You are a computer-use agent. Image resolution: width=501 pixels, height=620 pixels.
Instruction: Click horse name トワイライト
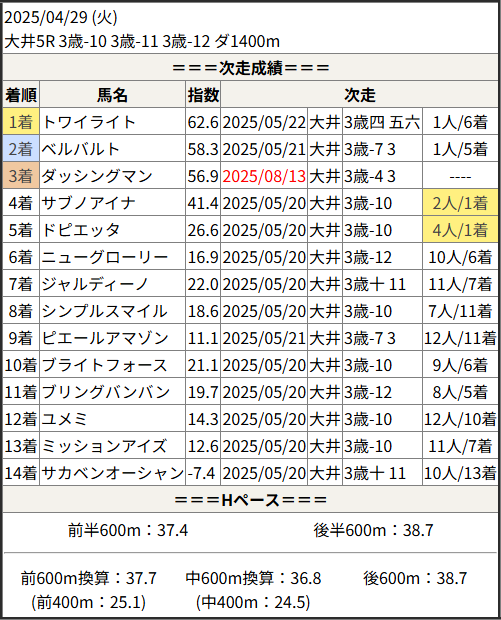tap(89, 122)
